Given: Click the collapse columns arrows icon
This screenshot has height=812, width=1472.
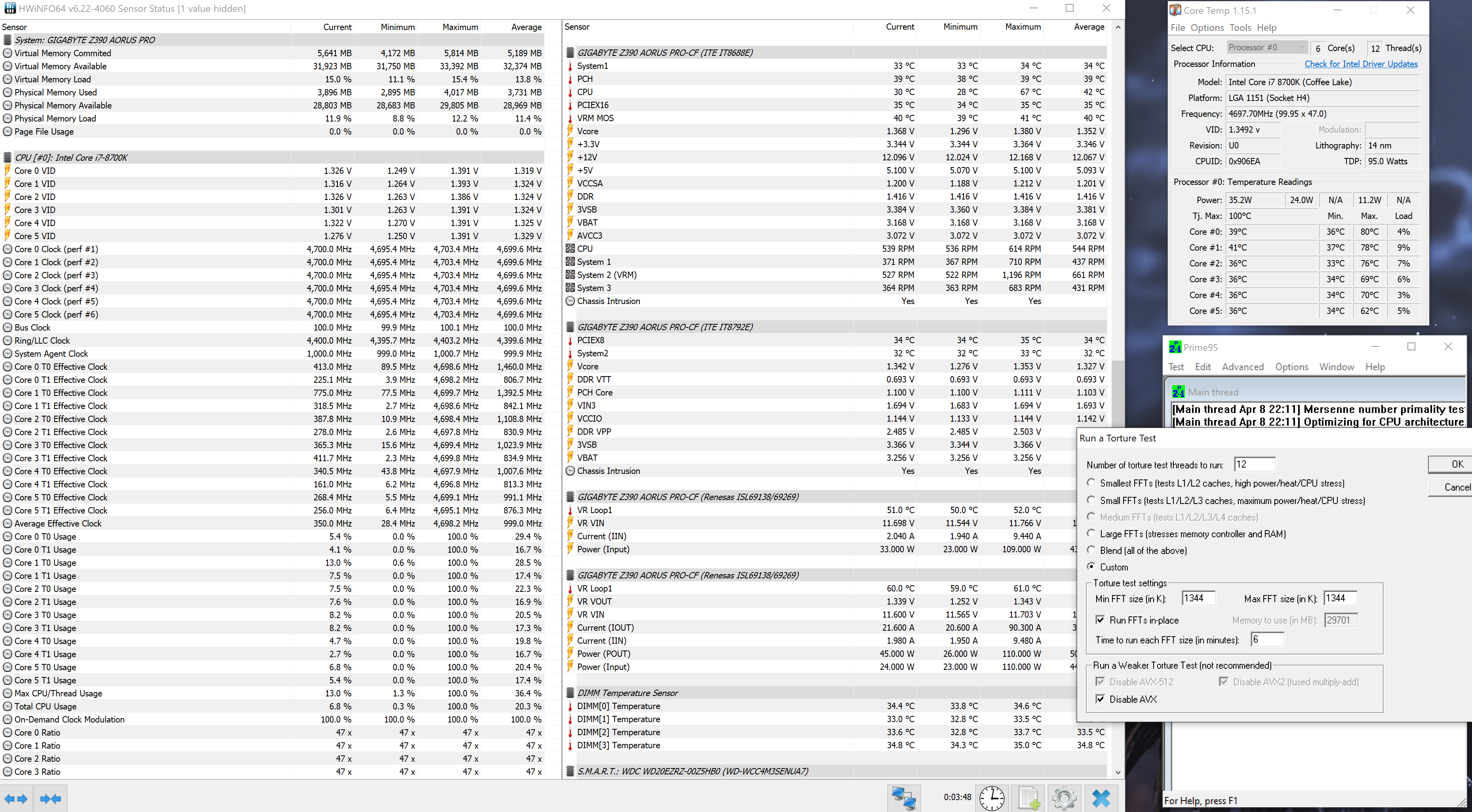Looking at the screenshot, I should (50, 798).
